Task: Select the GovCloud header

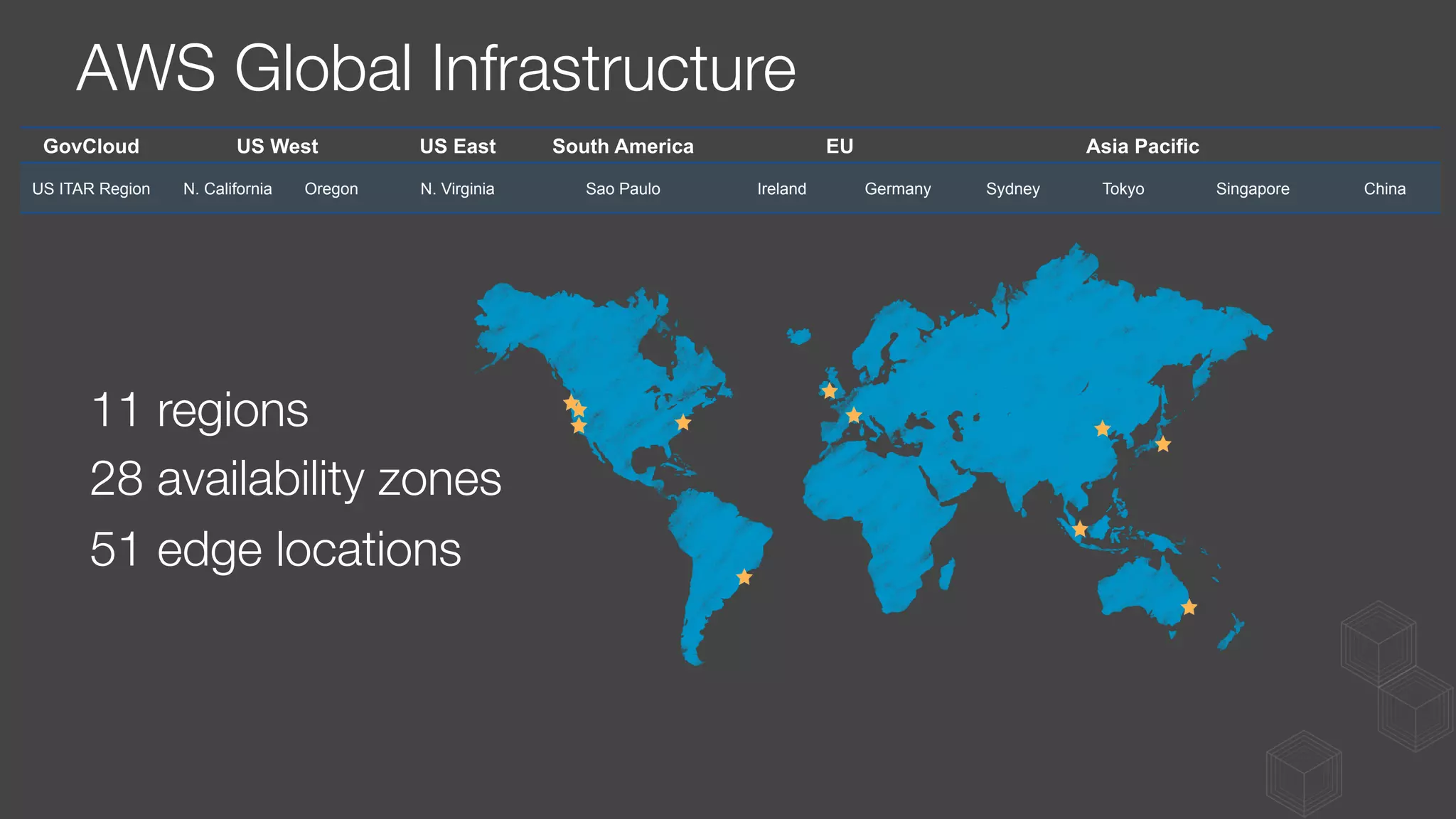Action: (91, 146)
